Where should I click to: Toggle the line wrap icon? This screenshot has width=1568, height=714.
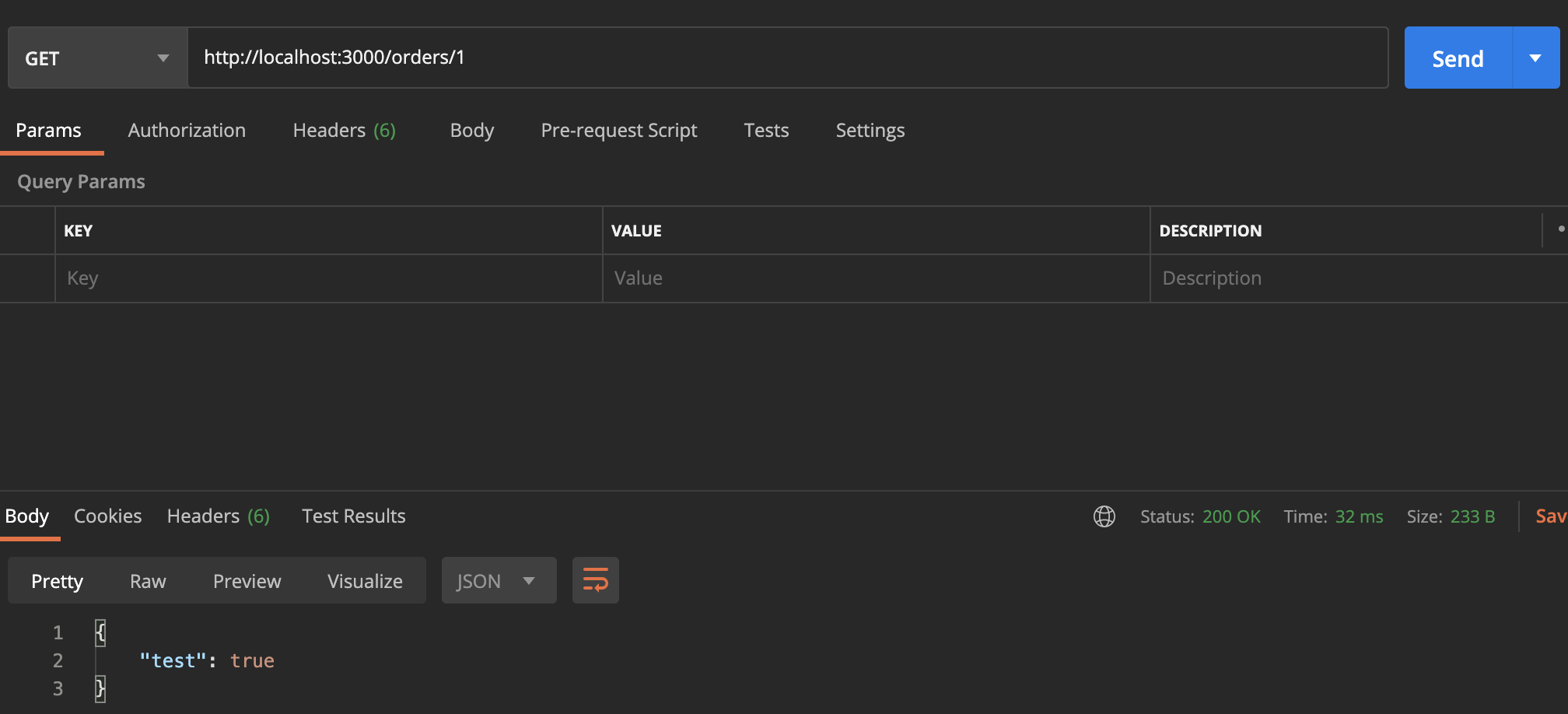tap(596, 580)
